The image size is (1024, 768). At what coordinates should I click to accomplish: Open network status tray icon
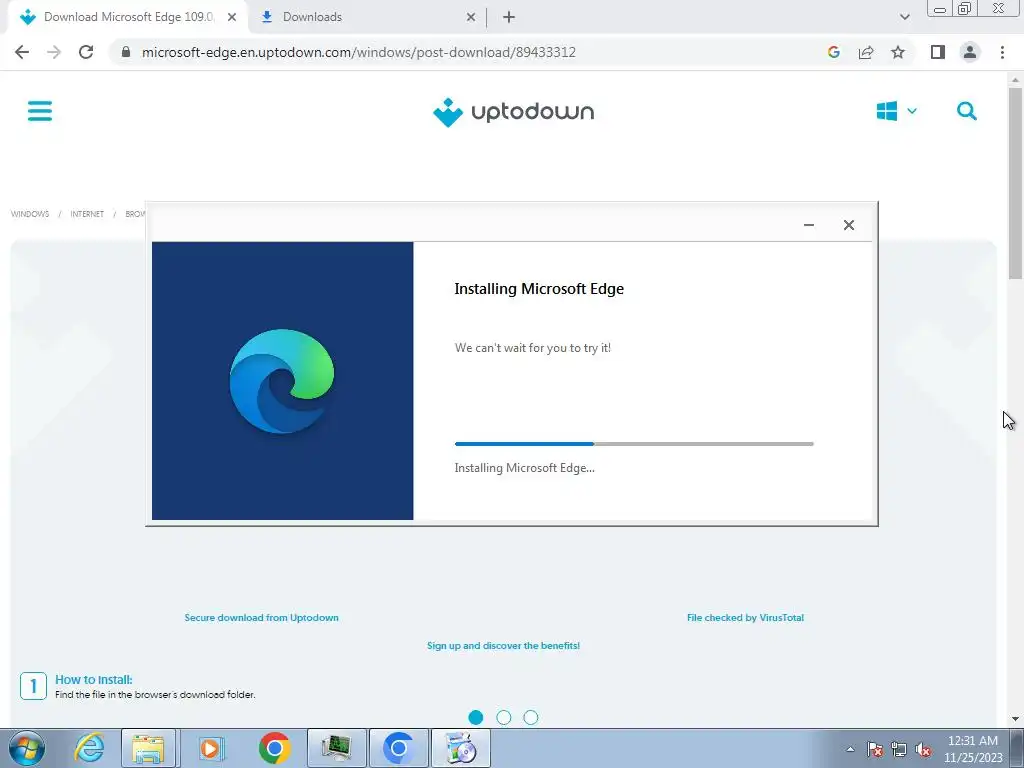[899, 749]
